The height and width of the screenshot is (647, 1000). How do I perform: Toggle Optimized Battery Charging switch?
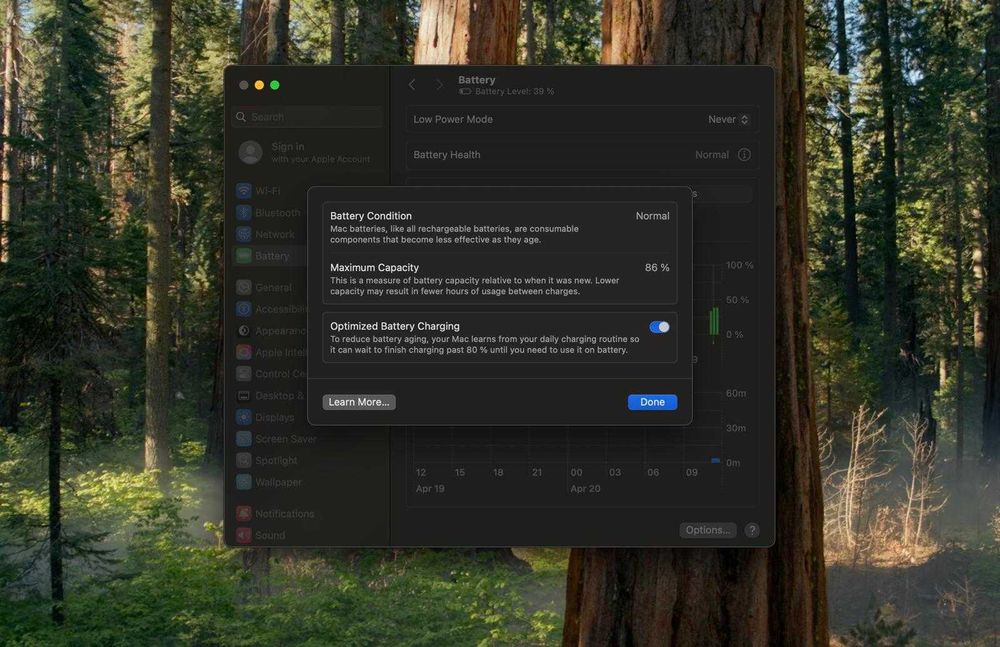[x=659, y=327]
